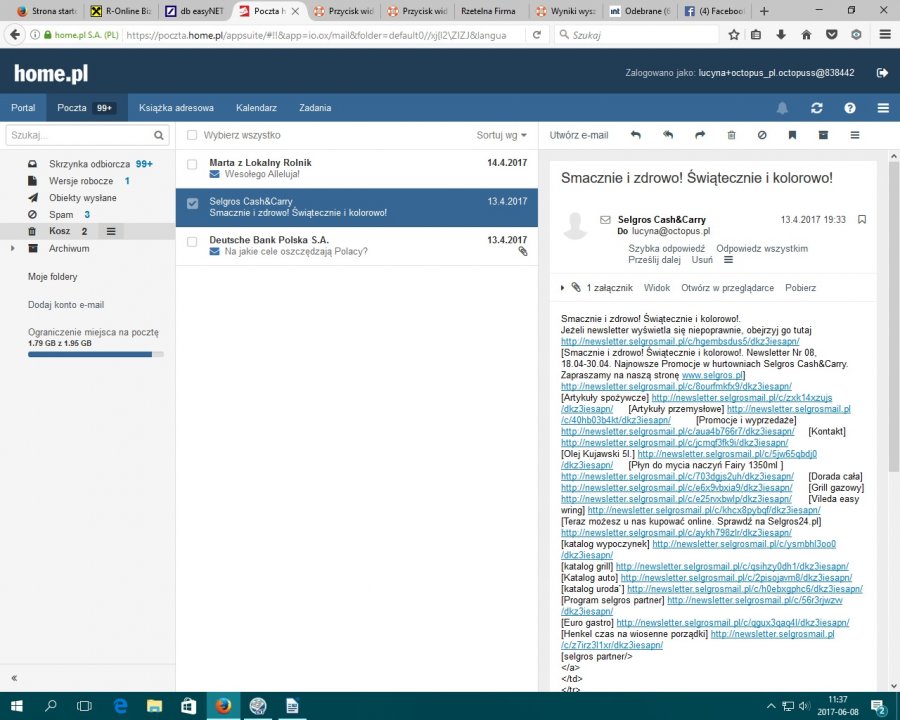Open more actions icon next to Usuń
This screenshot has height=720, width=900.
coord(728,260)
